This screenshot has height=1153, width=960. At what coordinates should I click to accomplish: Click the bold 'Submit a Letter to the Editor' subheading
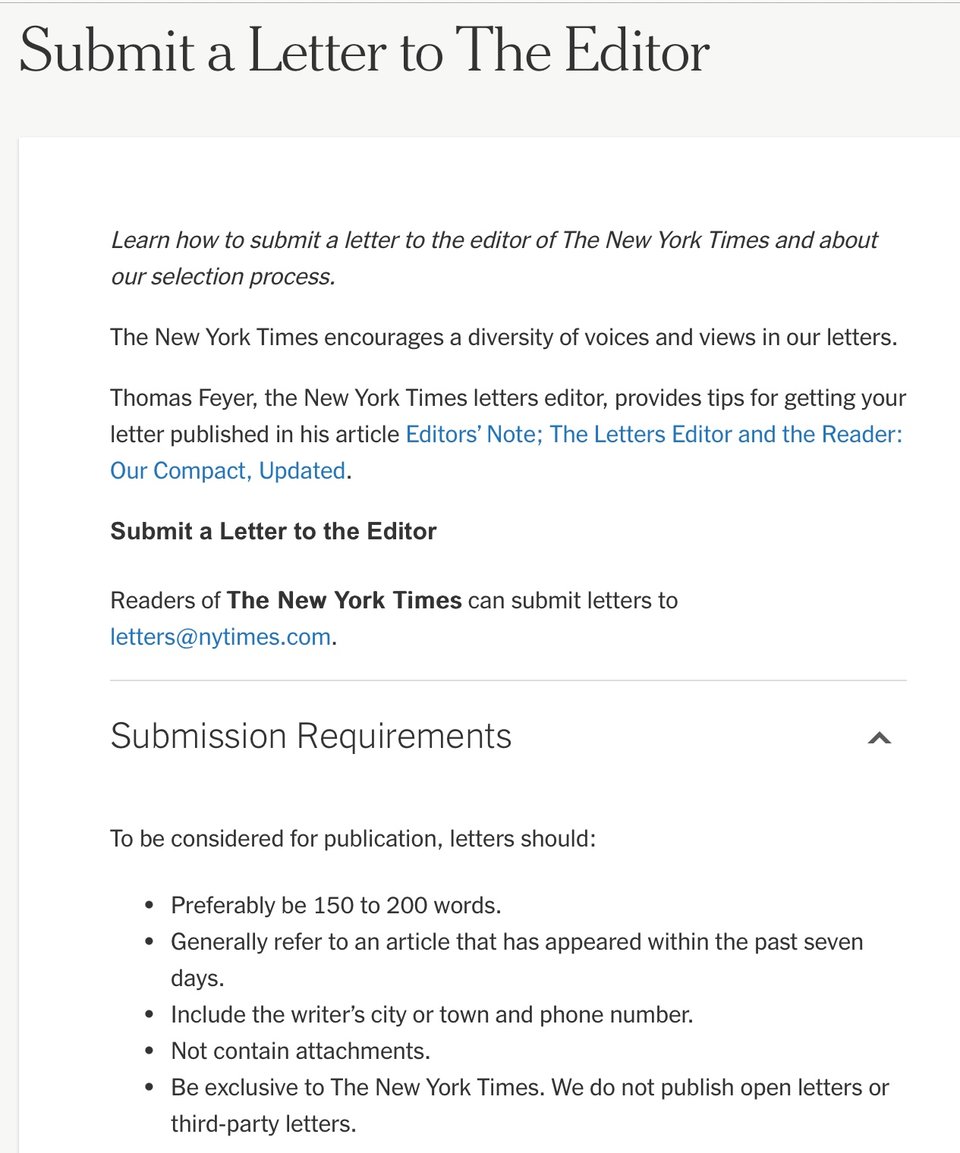[x=273, y=531]
